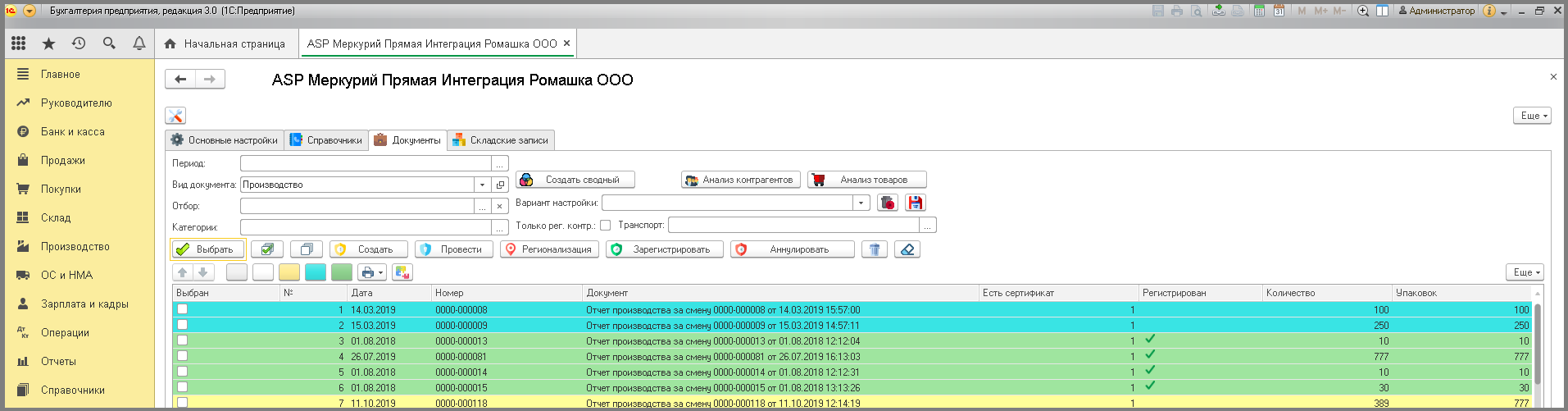Click the Выбрать button

coord(207,249)
